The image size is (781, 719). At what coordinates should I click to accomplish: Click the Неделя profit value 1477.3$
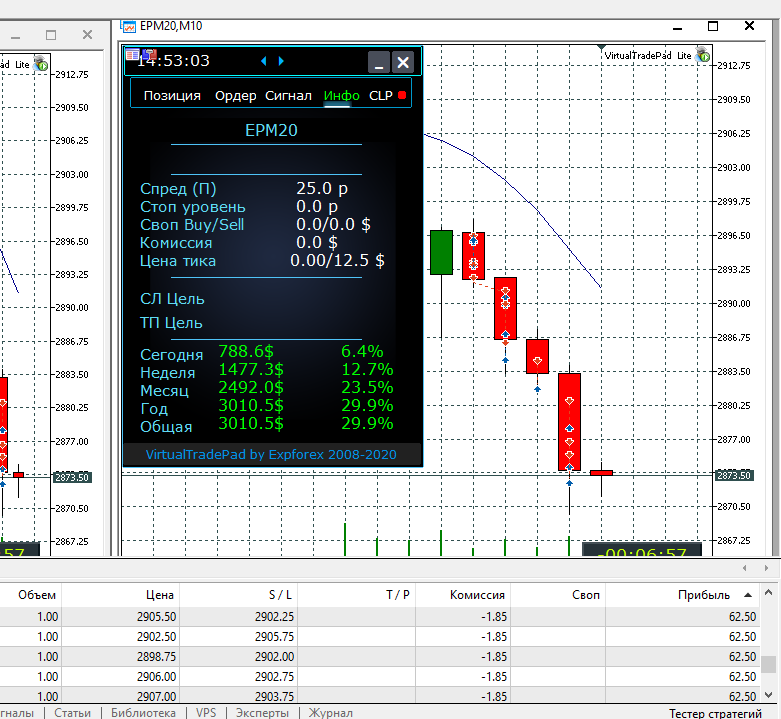251,369
